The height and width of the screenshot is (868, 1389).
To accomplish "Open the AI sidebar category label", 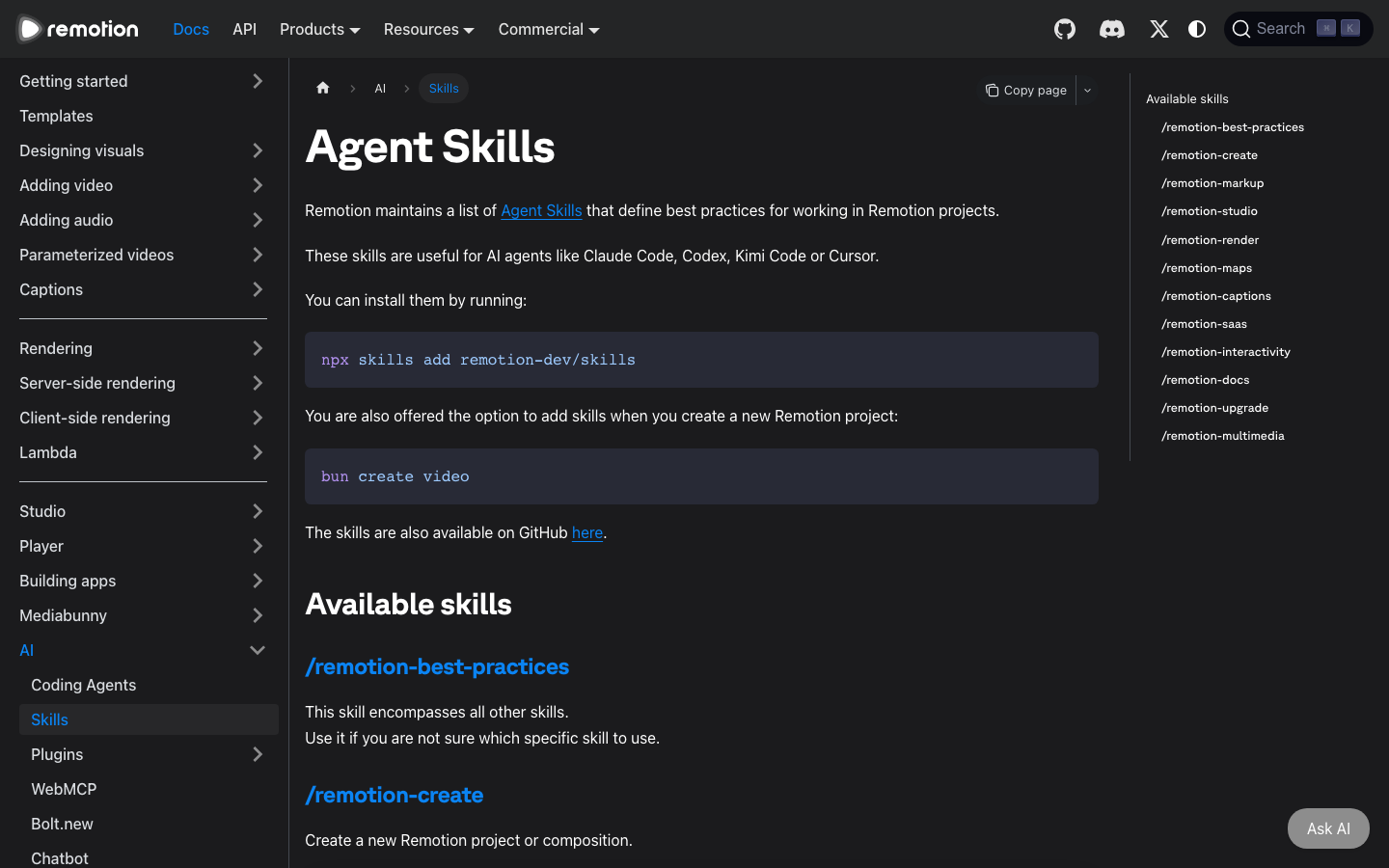I will coord(27,650).
